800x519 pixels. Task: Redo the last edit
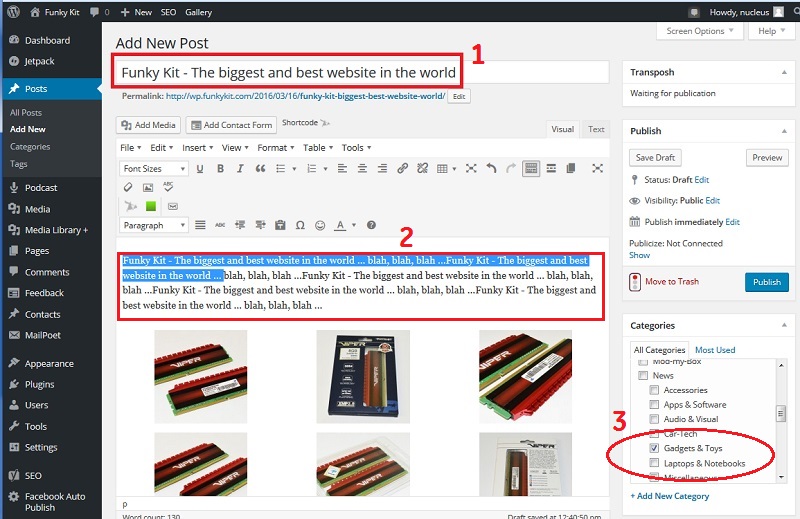point(511,168)
